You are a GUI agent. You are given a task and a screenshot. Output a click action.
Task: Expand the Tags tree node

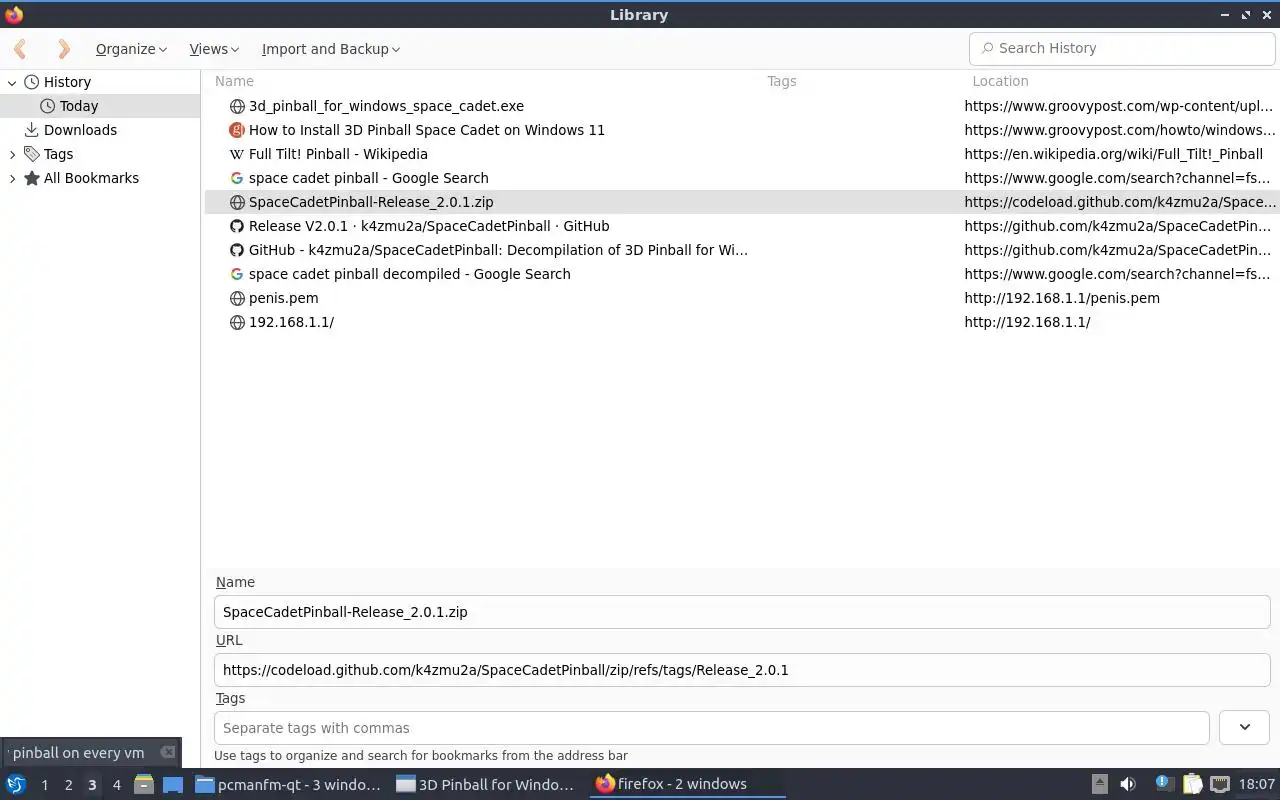pyautogui.click(x=12, y=154)
